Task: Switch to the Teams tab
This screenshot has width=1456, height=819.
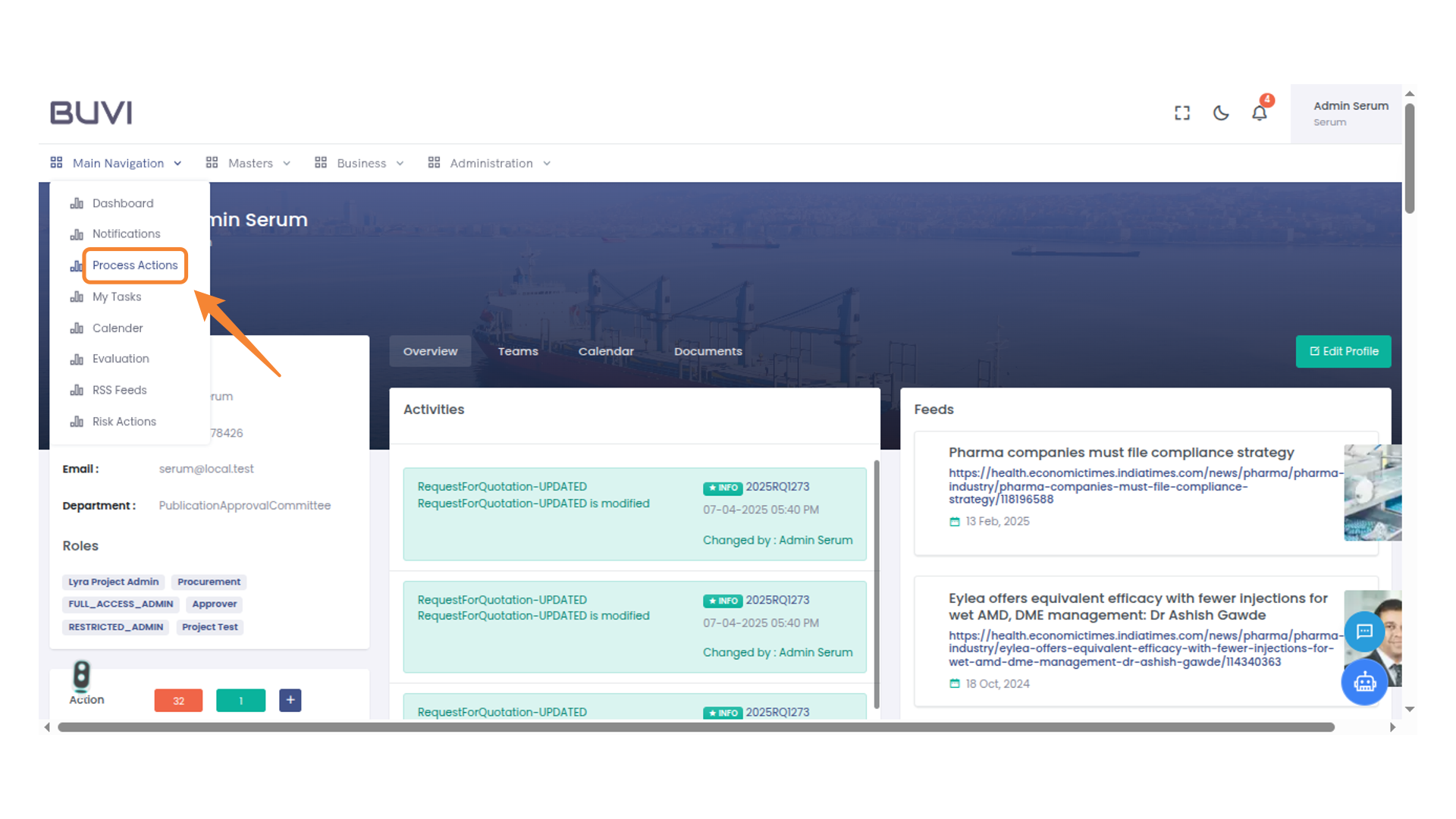Action: 517,351
